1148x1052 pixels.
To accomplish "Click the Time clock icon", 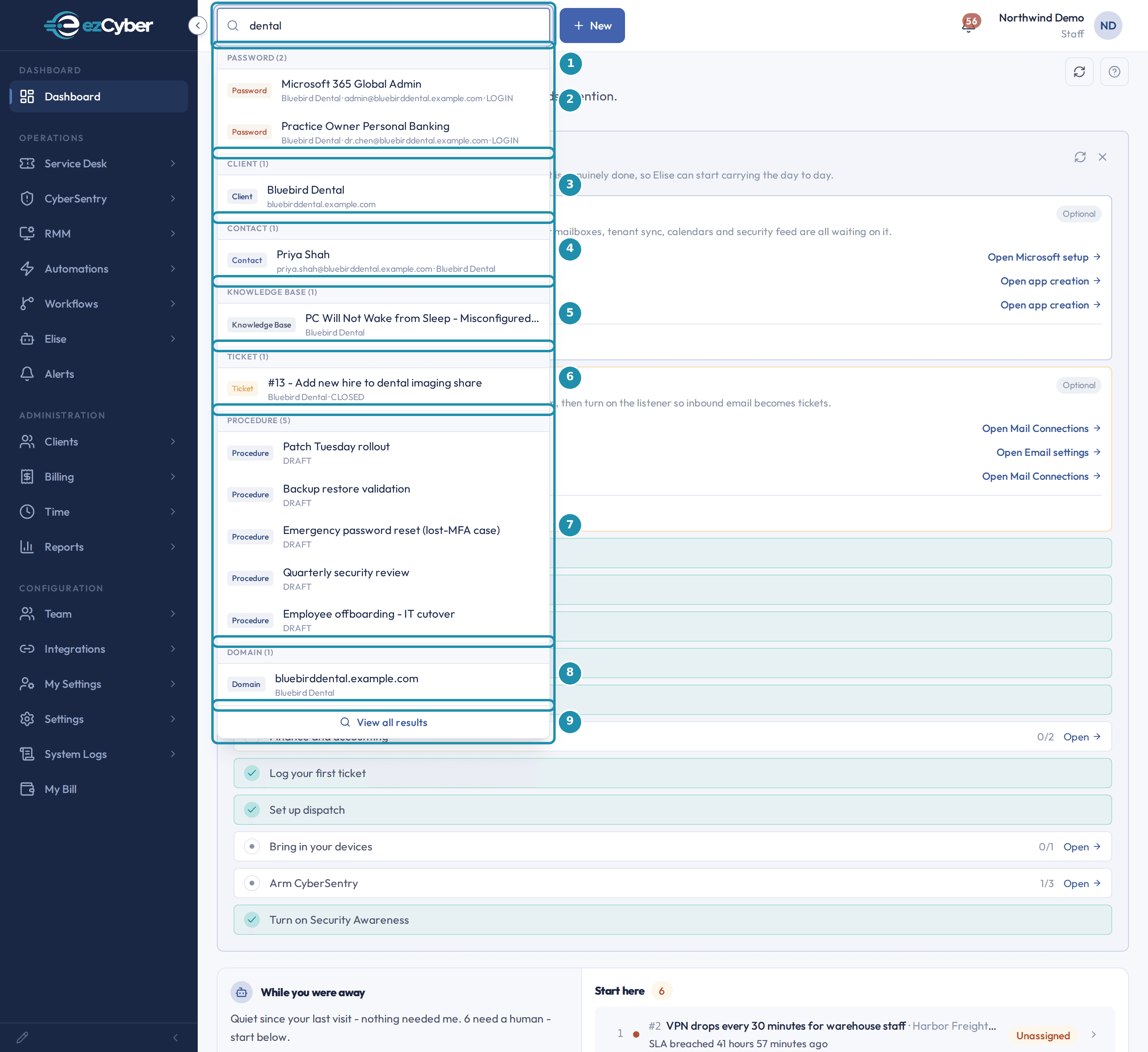I will 27,512.
